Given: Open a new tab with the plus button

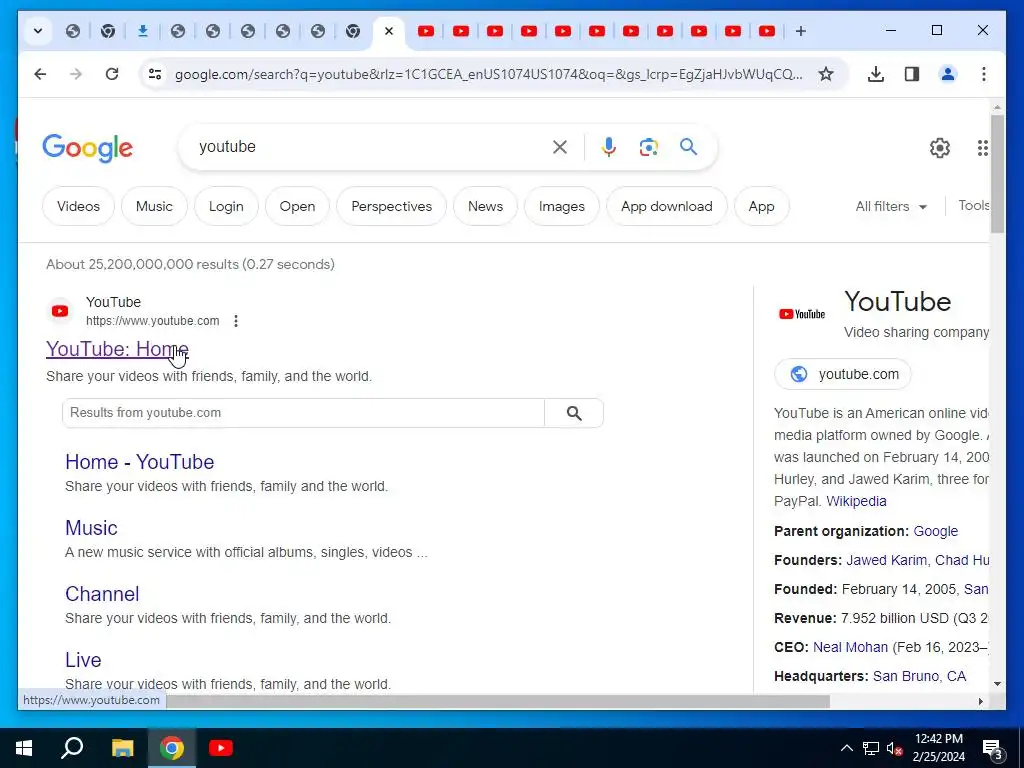Looking at the screenshot, I should (x=801, y=31).
